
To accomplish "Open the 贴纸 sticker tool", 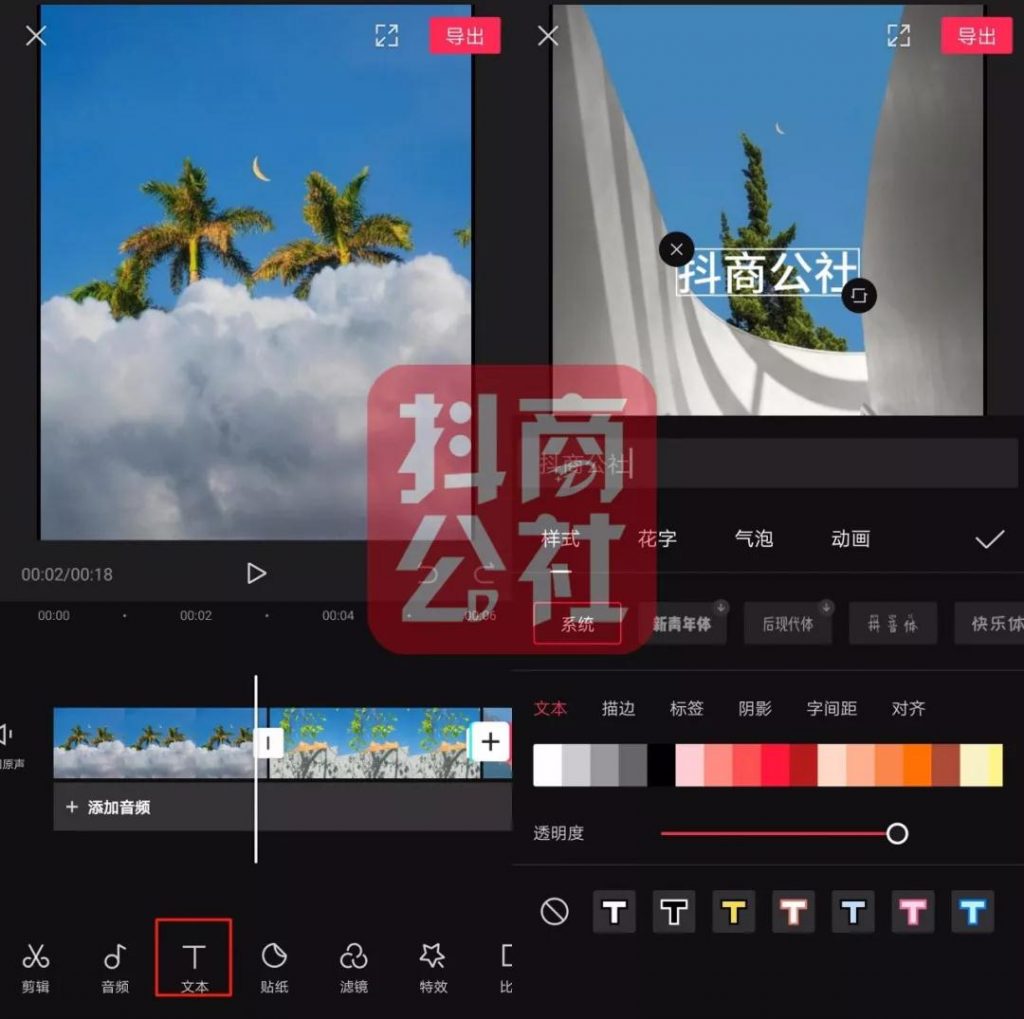I will click(x=274, y=967).
